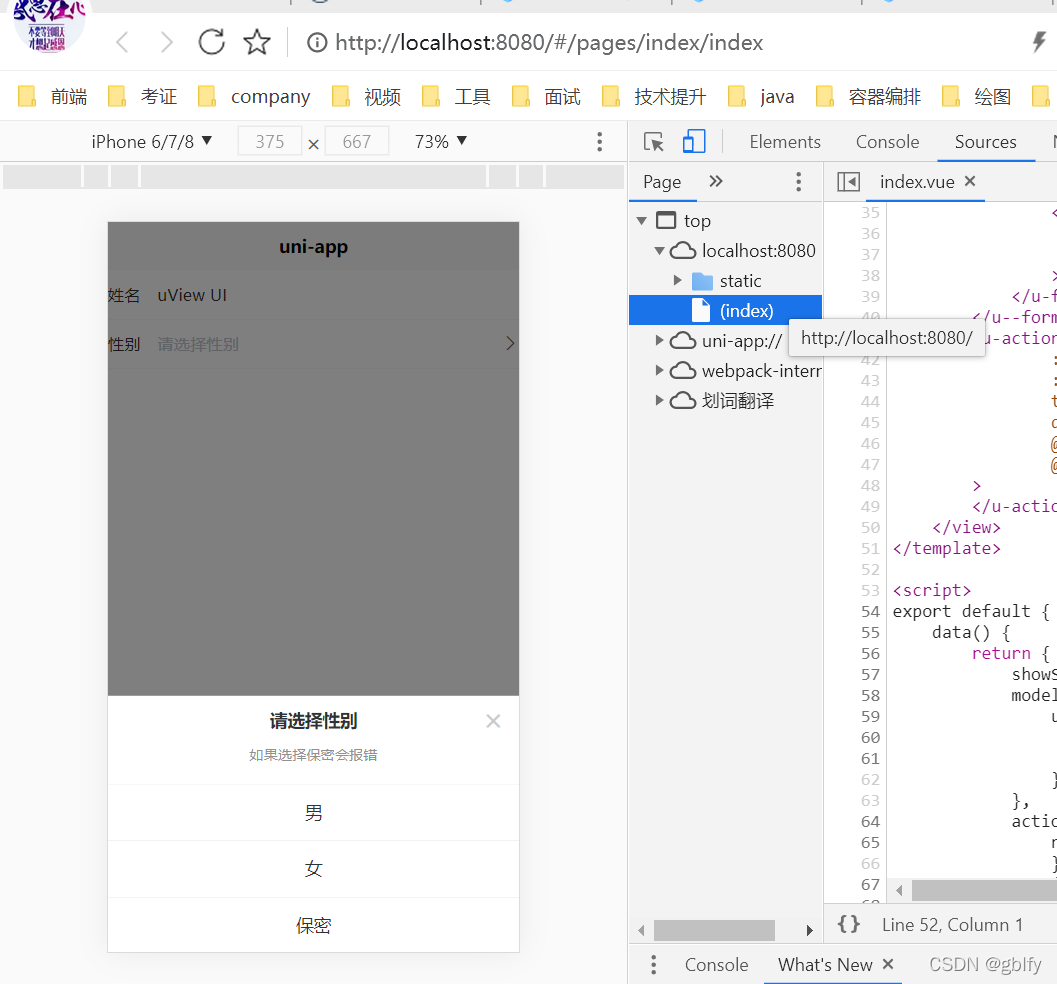This screenshot has width=1057, height=984.
Task: Open the 73% zoom dropdown
Action: click(x=441, y=142)
